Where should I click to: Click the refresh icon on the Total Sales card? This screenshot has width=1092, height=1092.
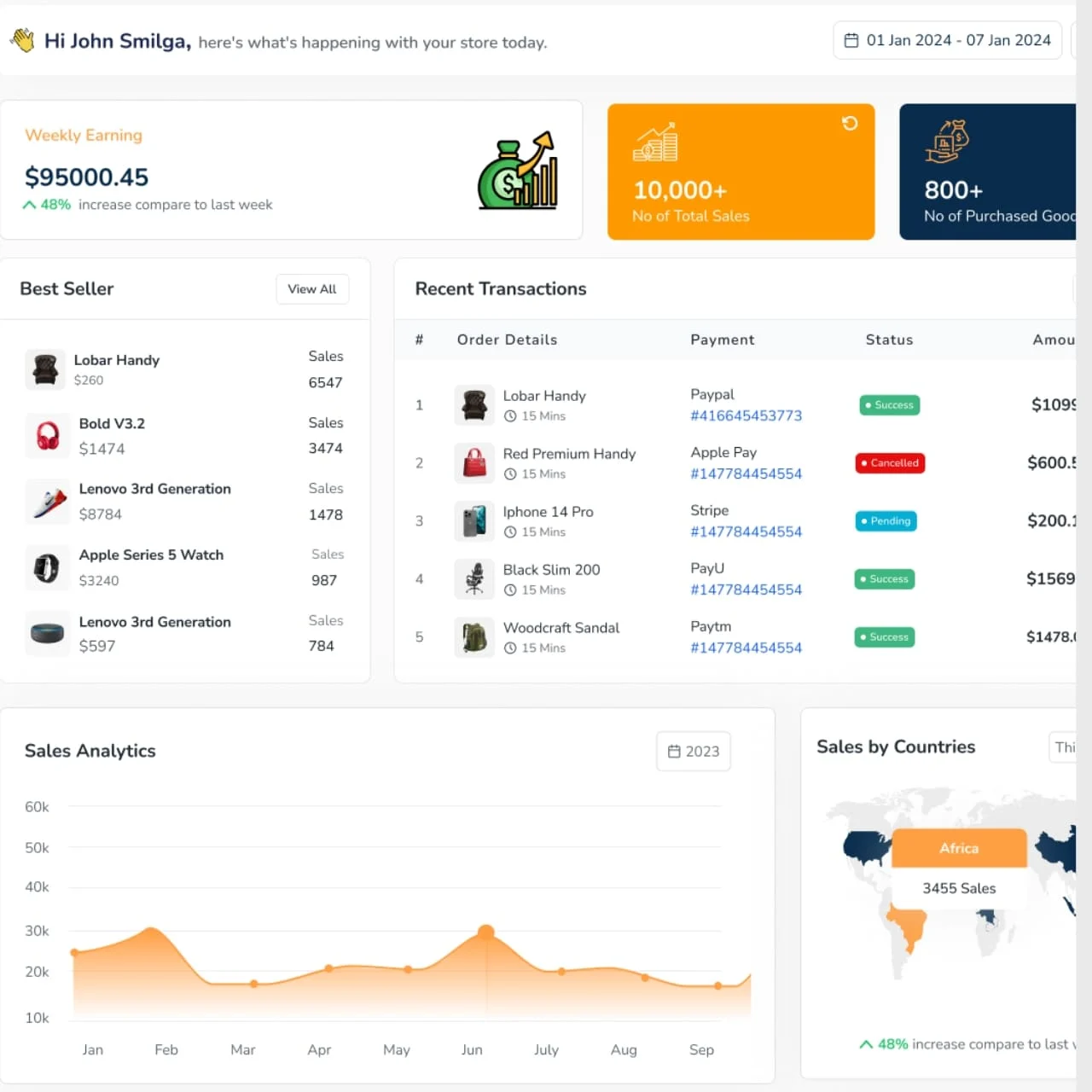pos(850,124)
